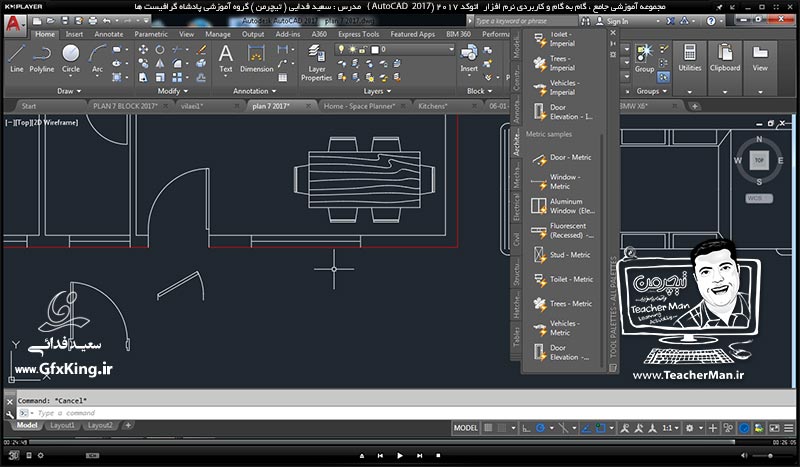Toggle the layer freeze sun icon
Screen dimensions: 800x467
tap(352, 50)
